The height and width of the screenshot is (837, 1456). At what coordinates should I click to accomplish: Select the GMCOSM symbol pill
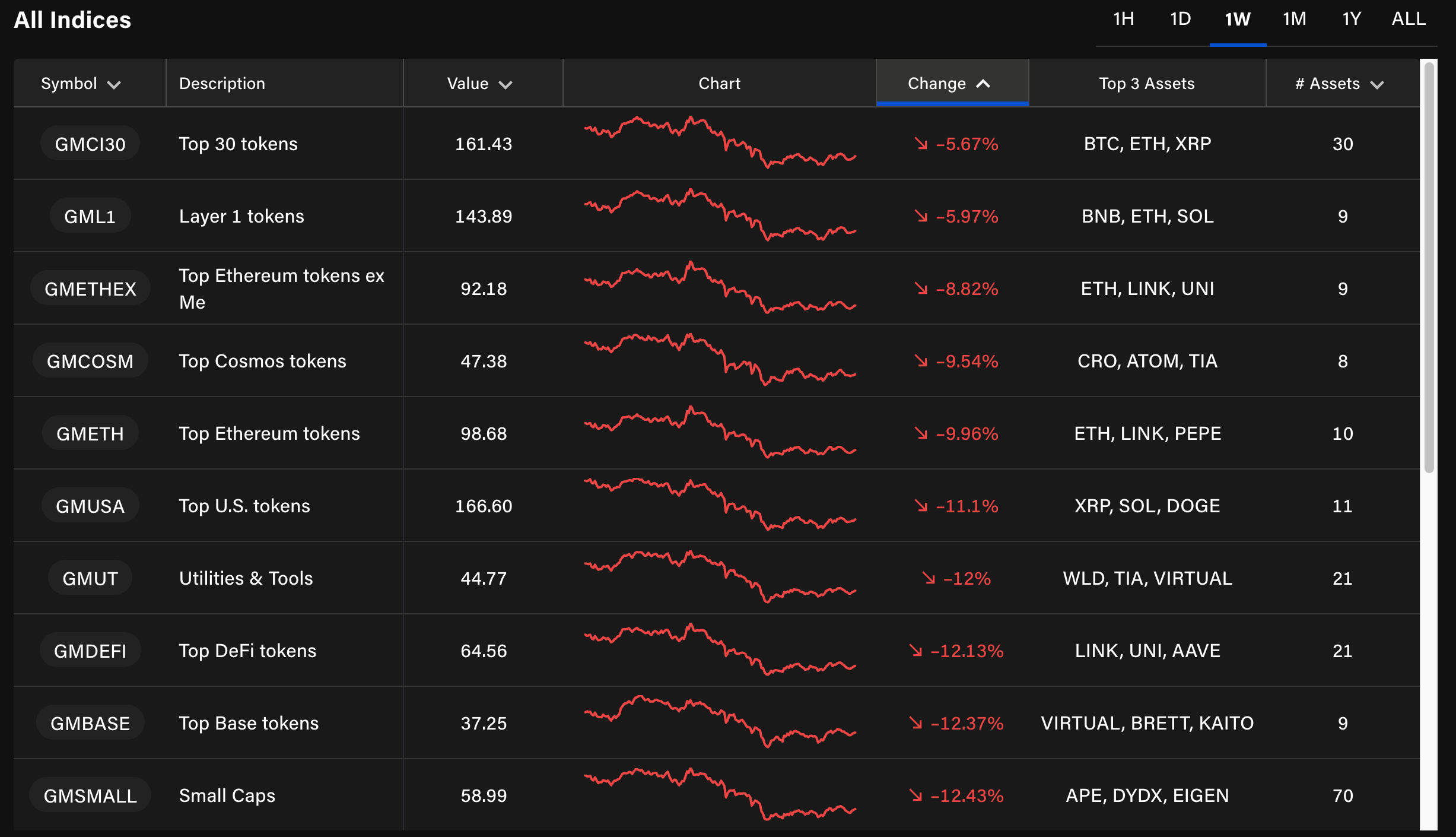coord(90,361)
